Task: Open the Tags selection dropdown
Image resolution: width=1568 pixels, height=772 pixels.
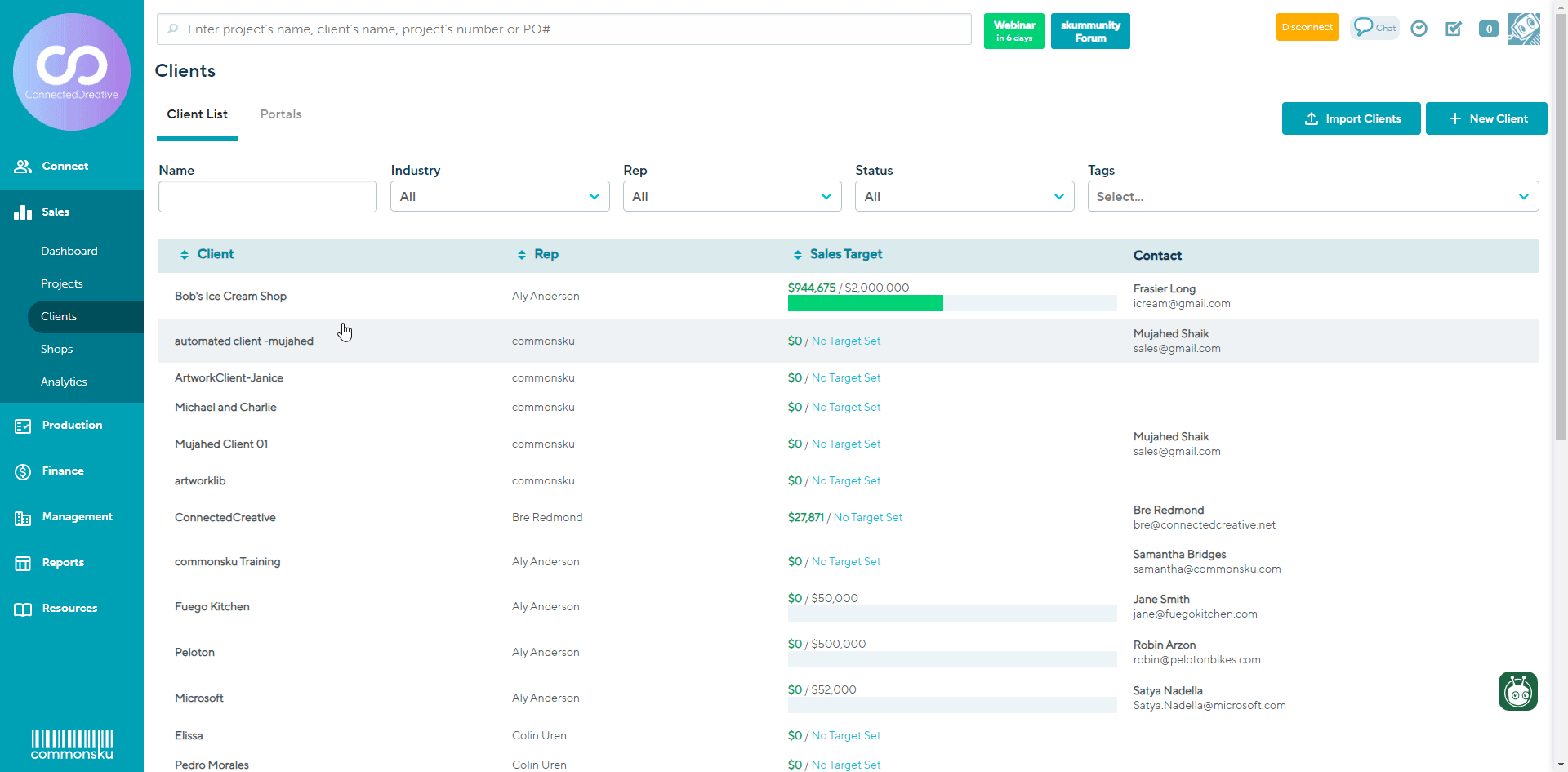Action: [1313, 196]
